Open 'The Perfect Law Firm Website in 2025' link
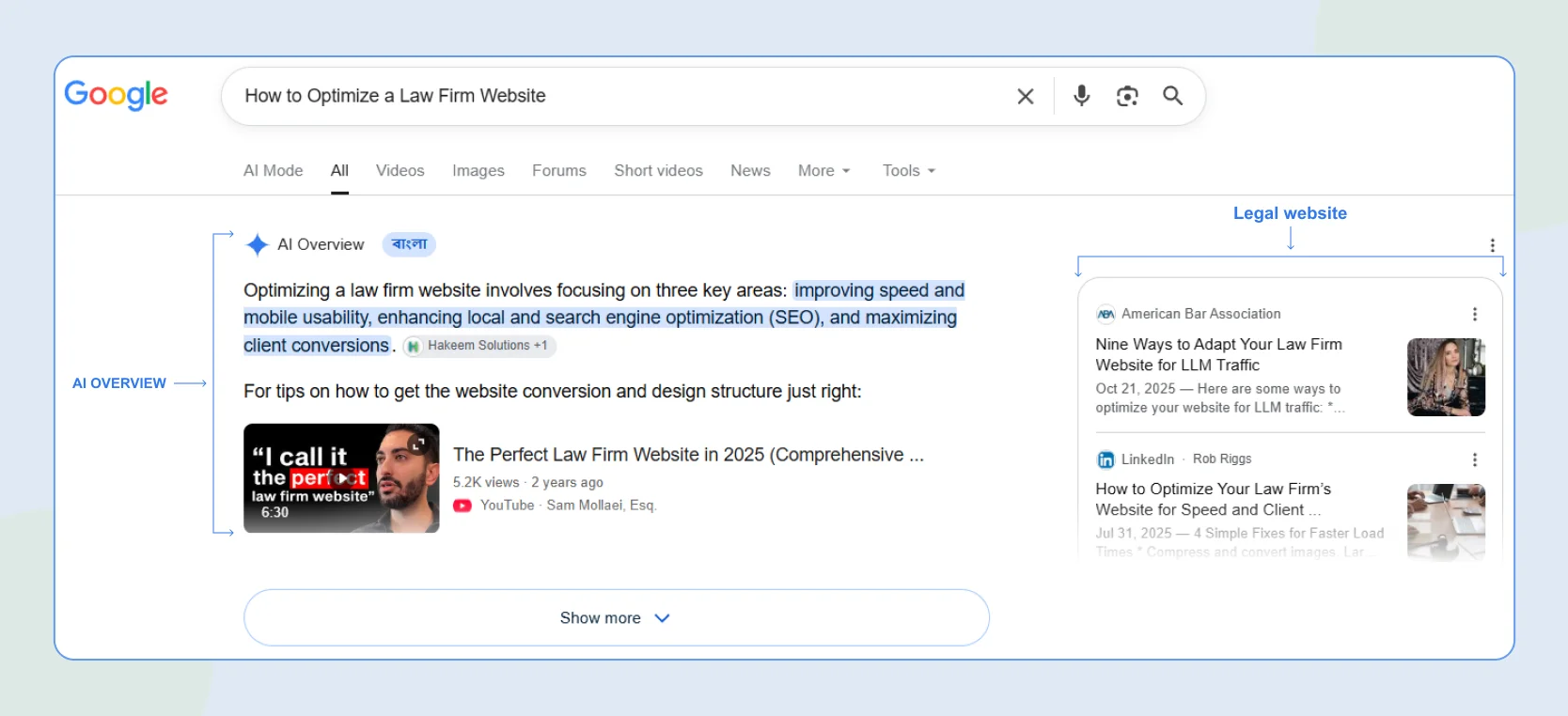Viewport: 1568px width, 716px height. click(688, 455)
